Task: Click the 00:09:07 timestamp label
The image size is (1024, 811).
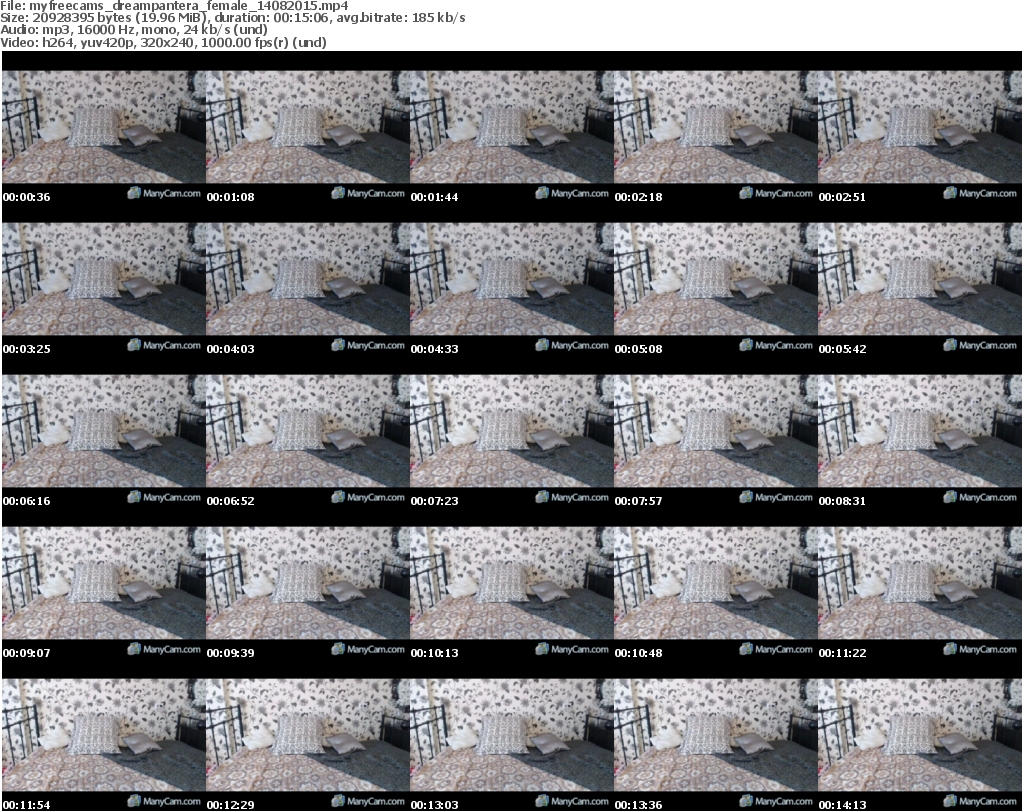Action: (27, 653)
